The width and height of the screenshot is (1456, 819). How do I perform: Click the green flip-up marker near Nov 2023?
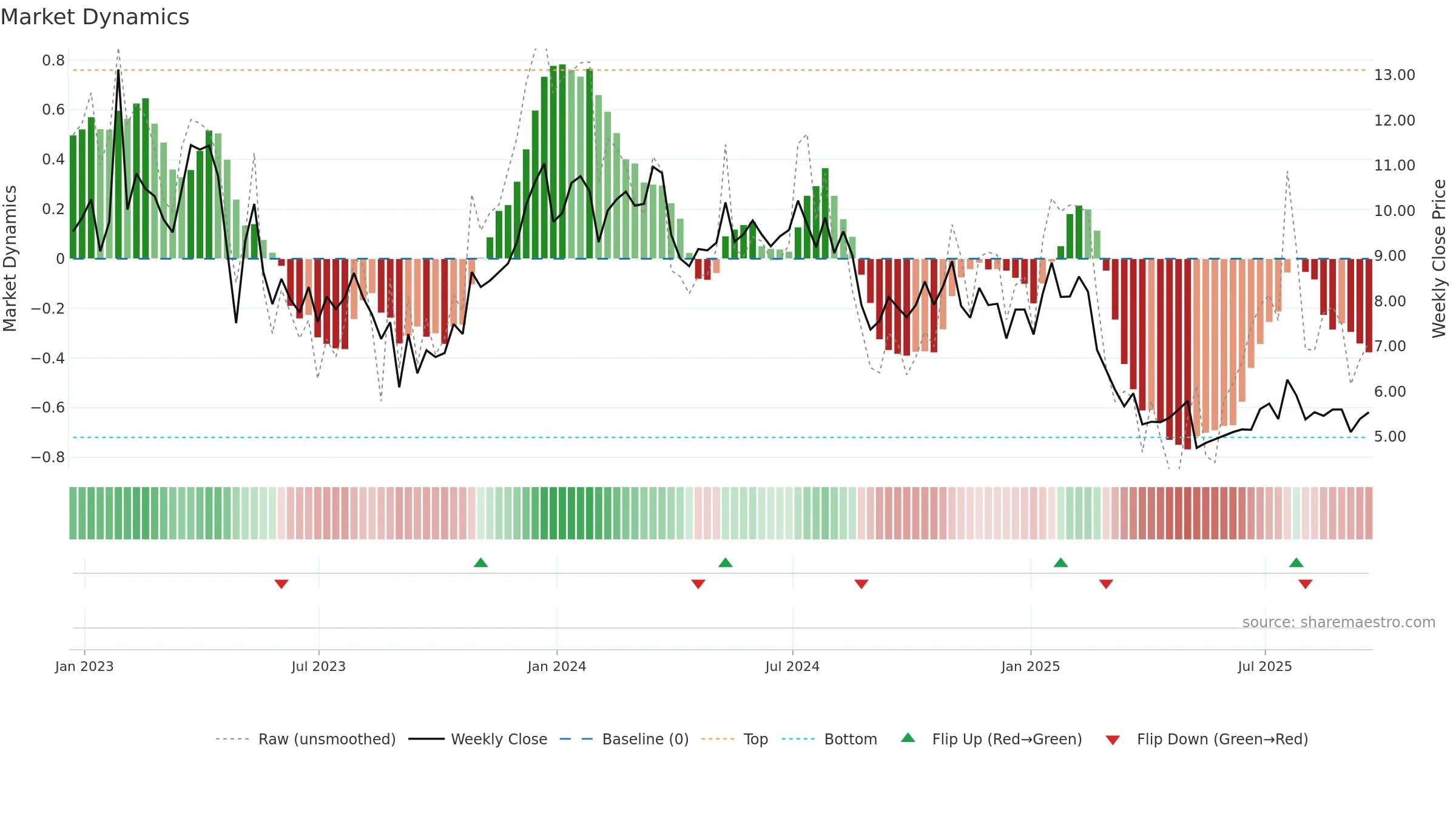coord(480,563)
